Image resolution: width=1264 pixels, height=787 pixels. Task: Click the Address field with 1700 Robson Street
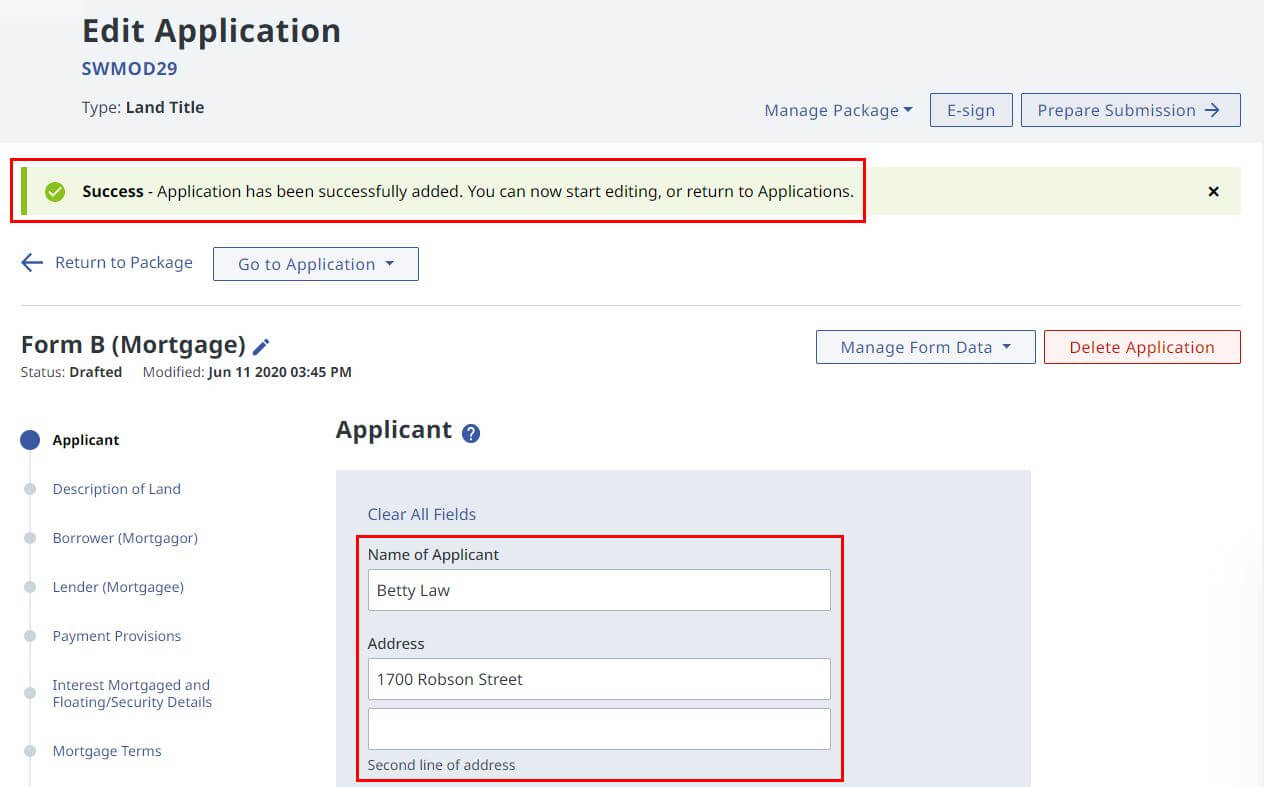coord(599,679)
